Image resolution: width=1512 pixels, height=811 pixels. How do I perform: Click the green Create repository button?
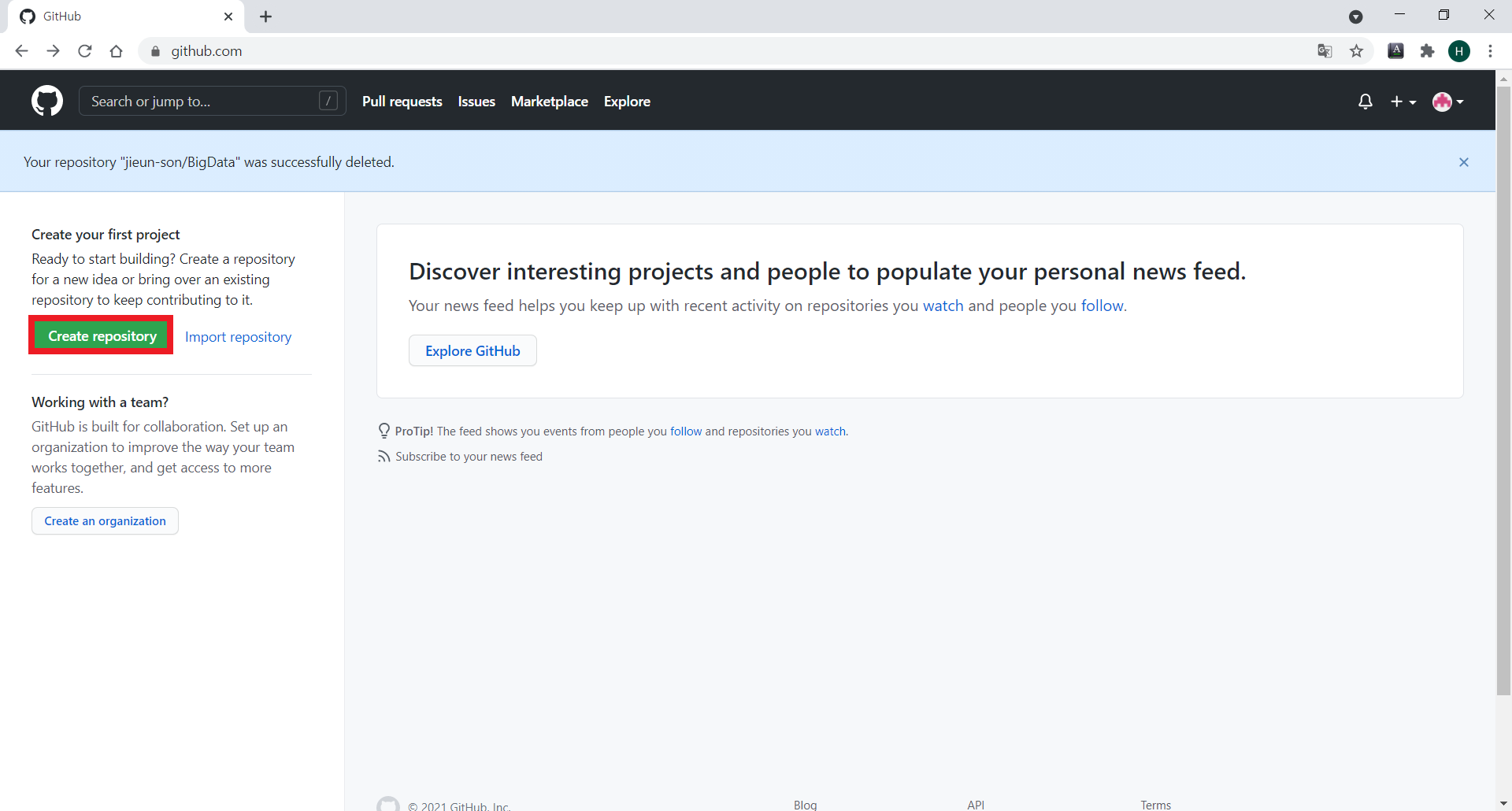pos(102,336)
